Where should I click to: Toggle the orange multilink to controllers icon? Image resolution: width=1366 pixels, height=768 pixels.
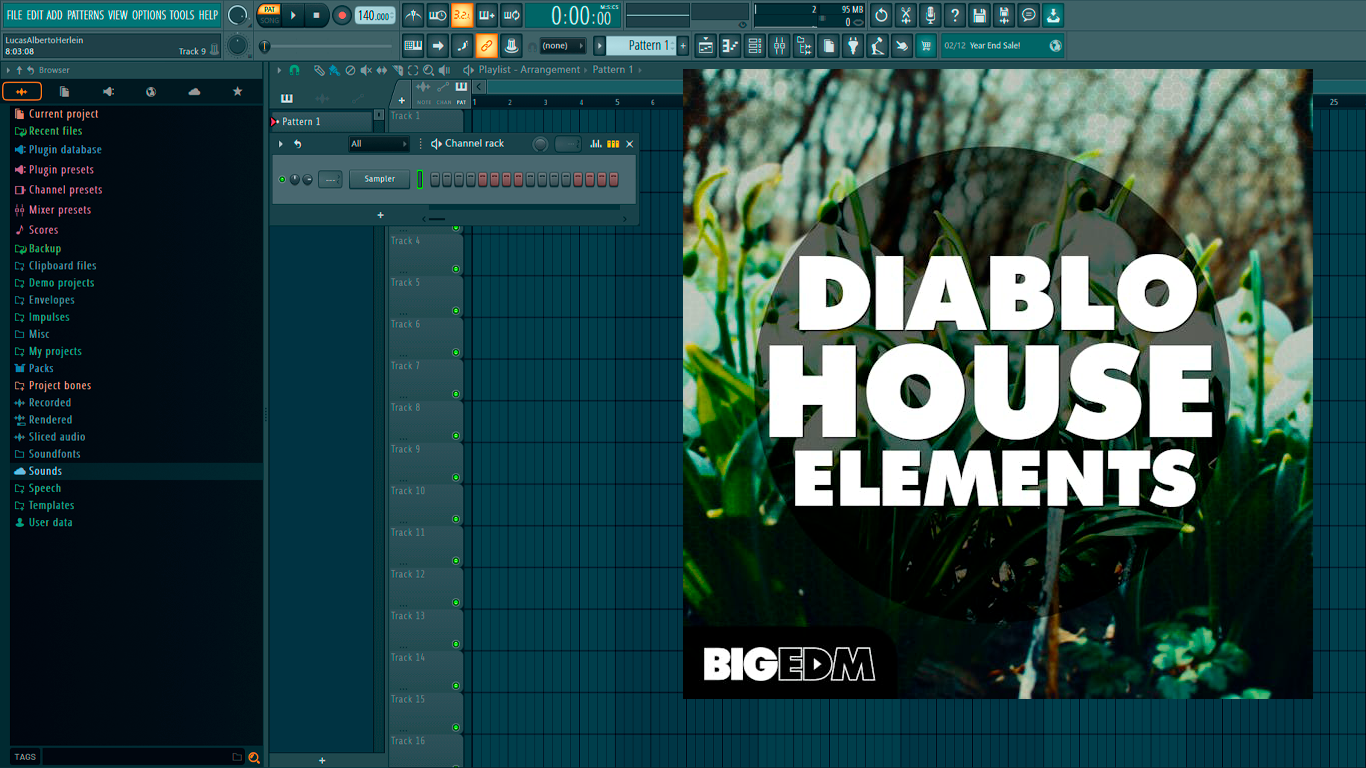click(487, 45)
